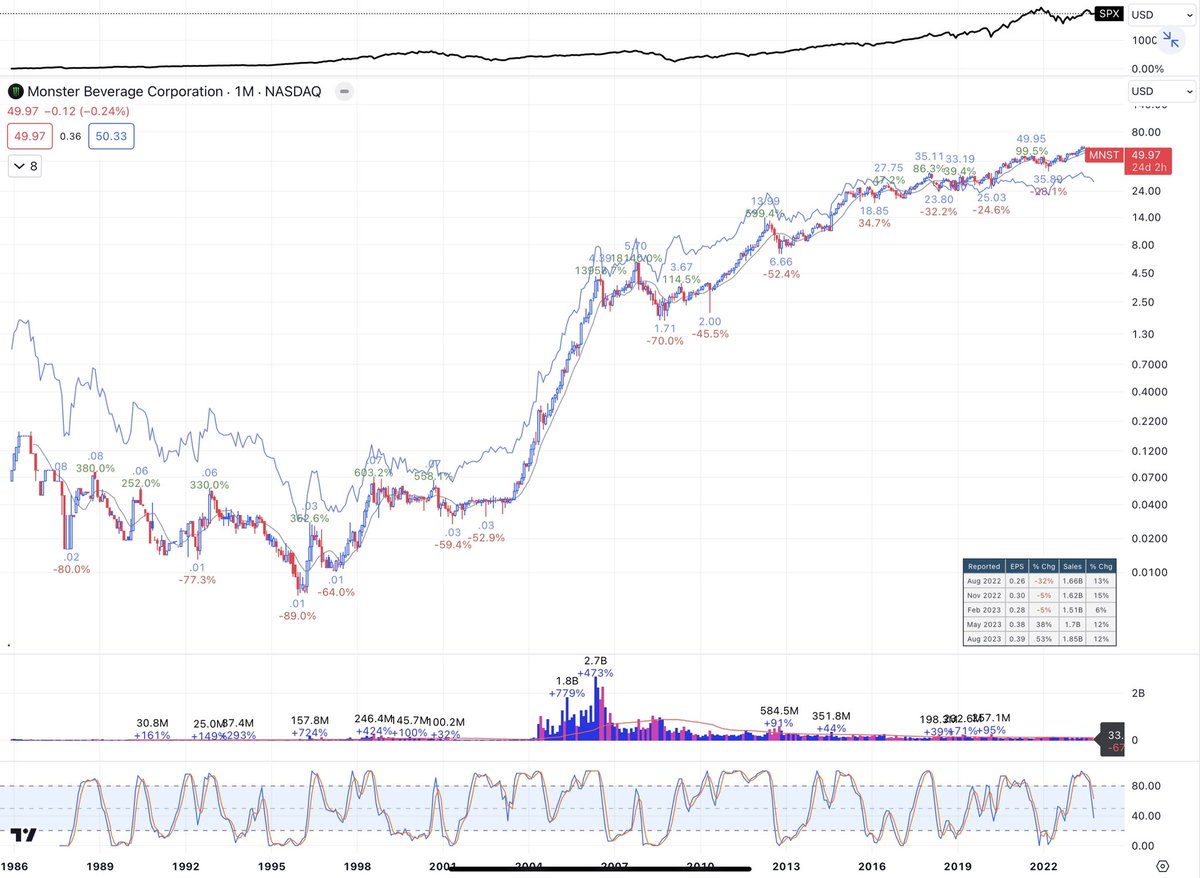Open chart settings gear icon
1200x878 pixels.
tap(1163, 866)
